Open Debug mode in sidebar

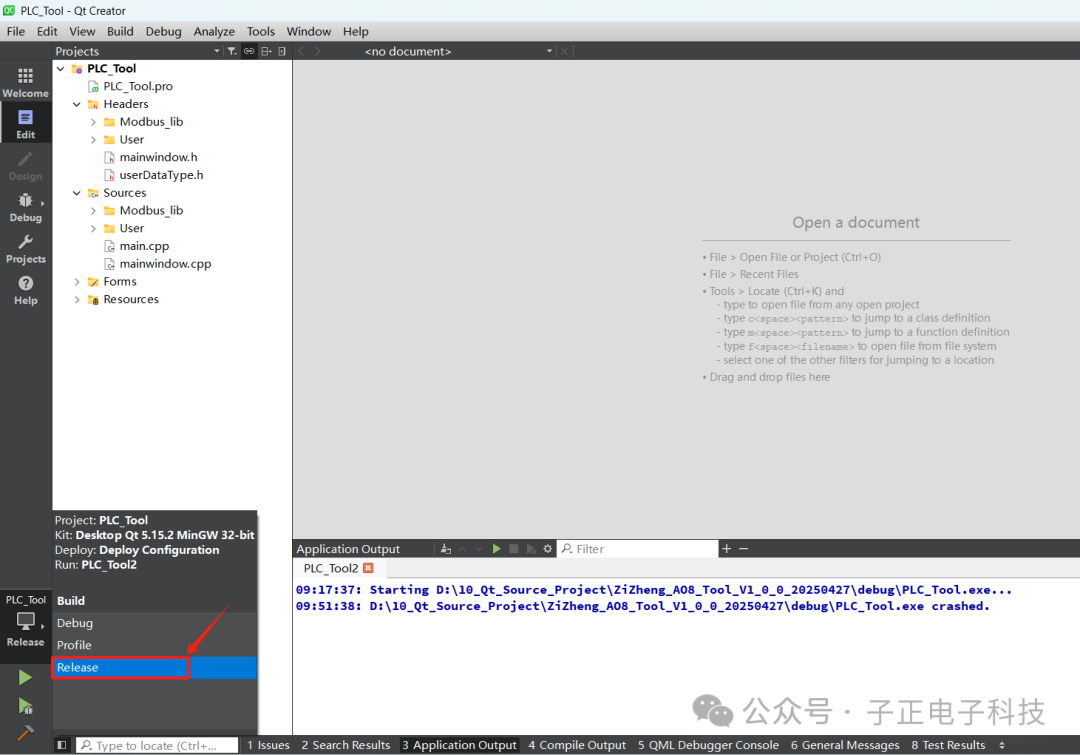pyautogui.click(x=25, y=207)
